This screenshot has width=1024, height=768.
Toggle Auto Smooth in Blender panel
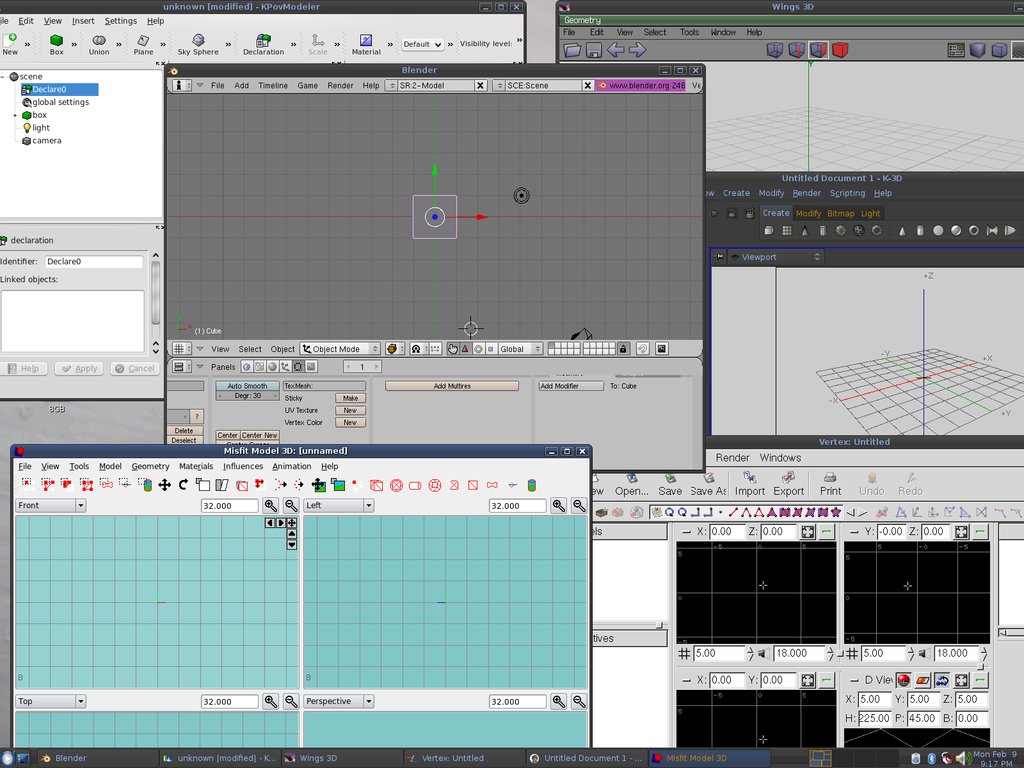247,386
